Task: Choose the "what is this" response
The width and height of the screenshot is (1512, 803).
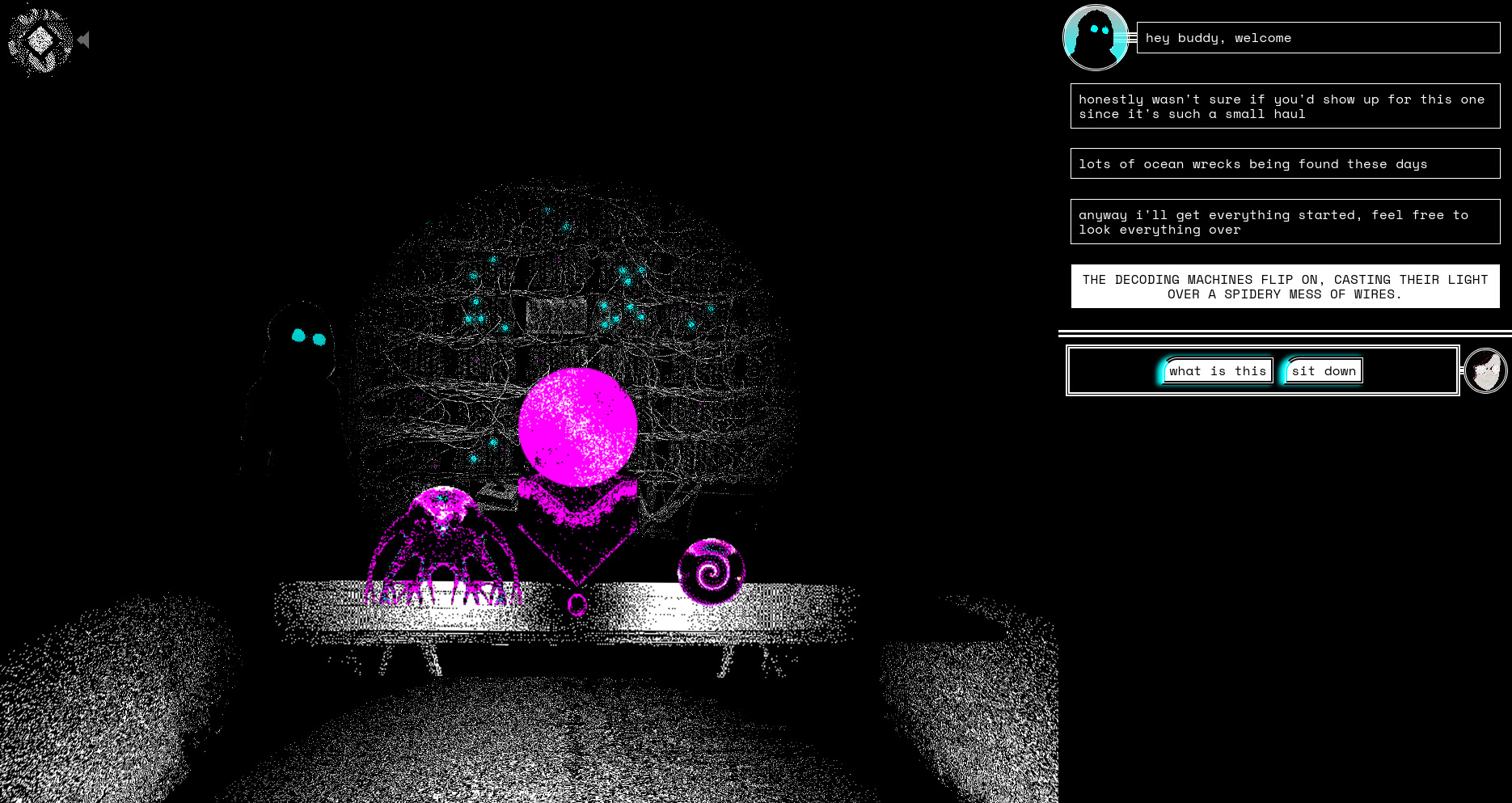Action: 1217,371
